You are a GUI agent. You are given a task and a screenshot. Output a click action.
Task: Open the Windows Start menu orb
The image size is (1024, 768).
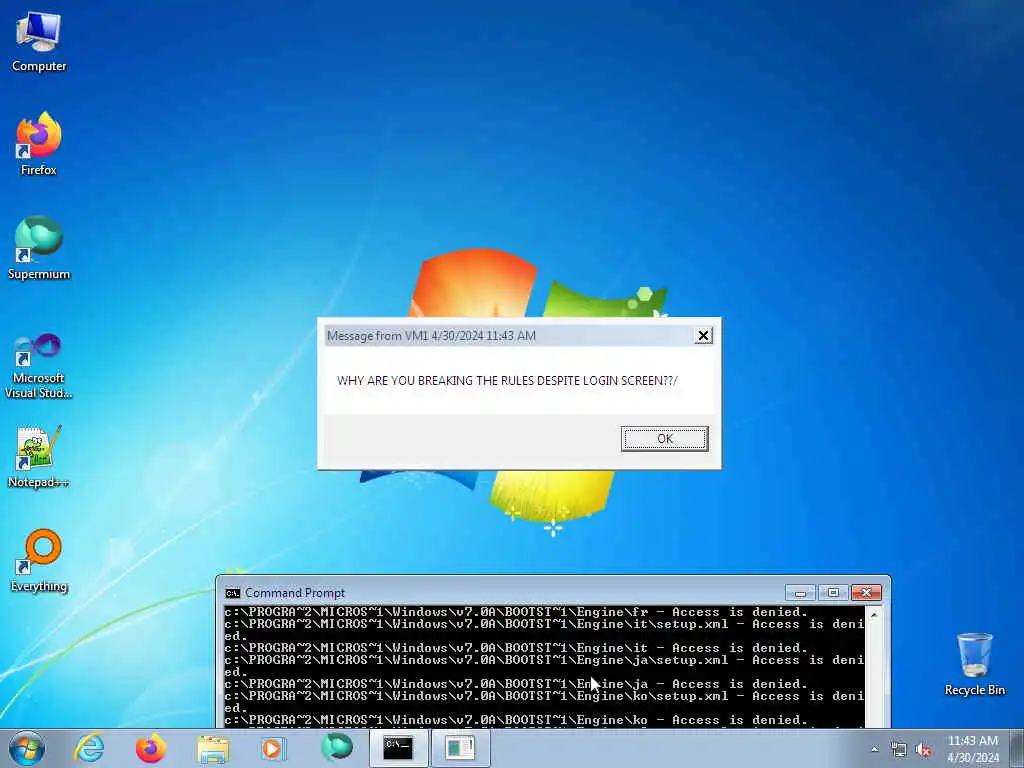27,748
